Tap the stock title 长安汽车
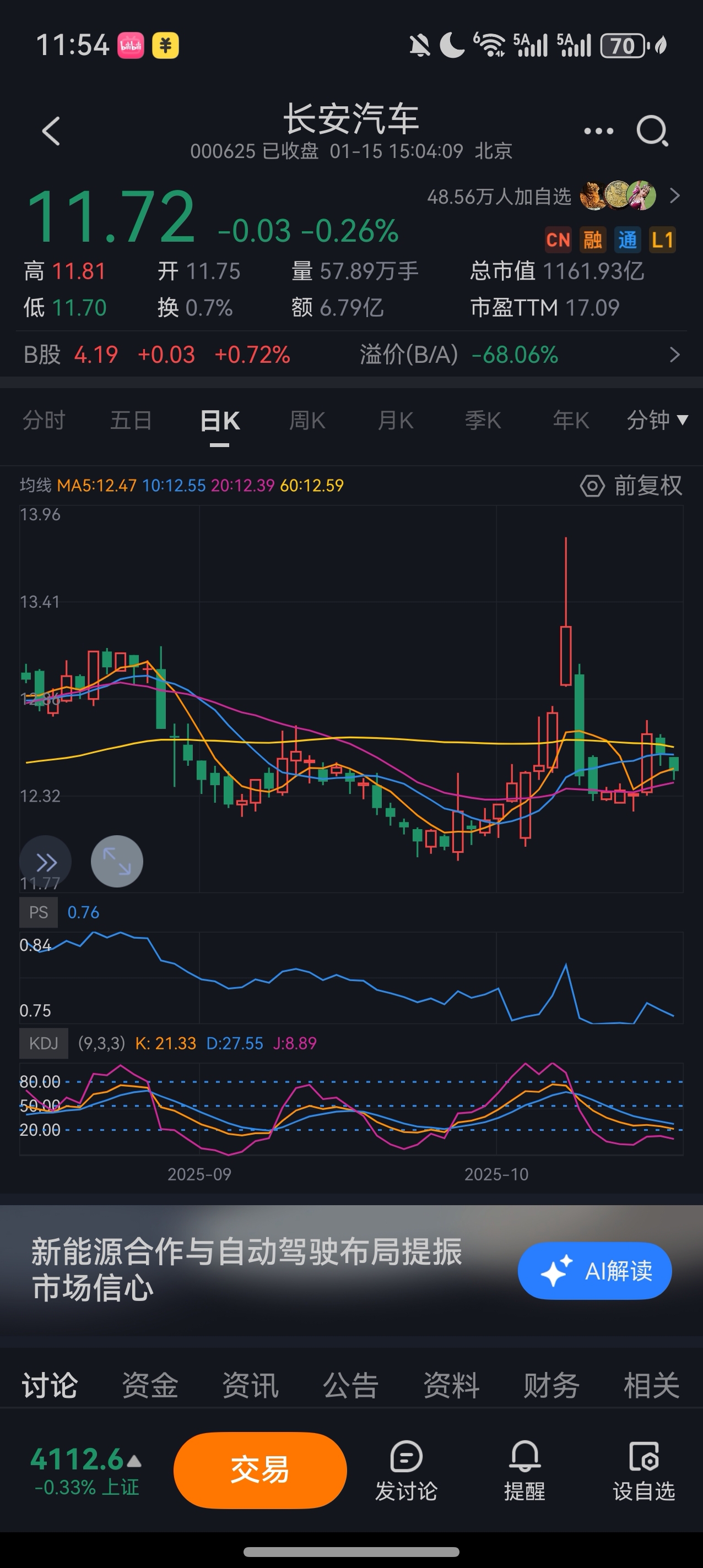This screenshot has width=703, height=1568. coord(351,119)
